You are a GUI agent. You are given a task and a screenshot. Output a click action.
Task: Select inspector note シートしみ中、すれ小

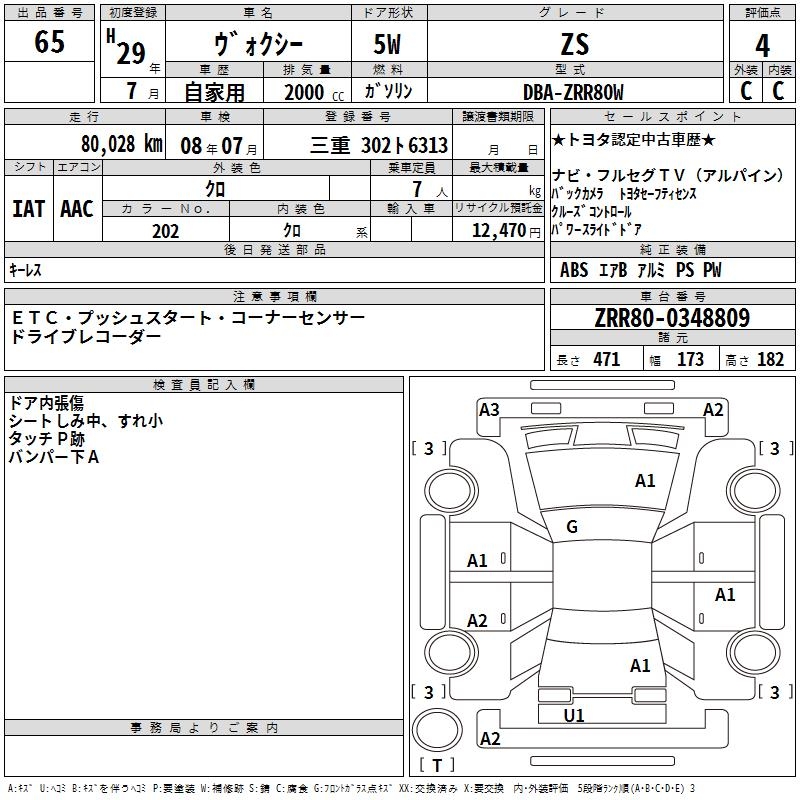[x=86, y=421]
